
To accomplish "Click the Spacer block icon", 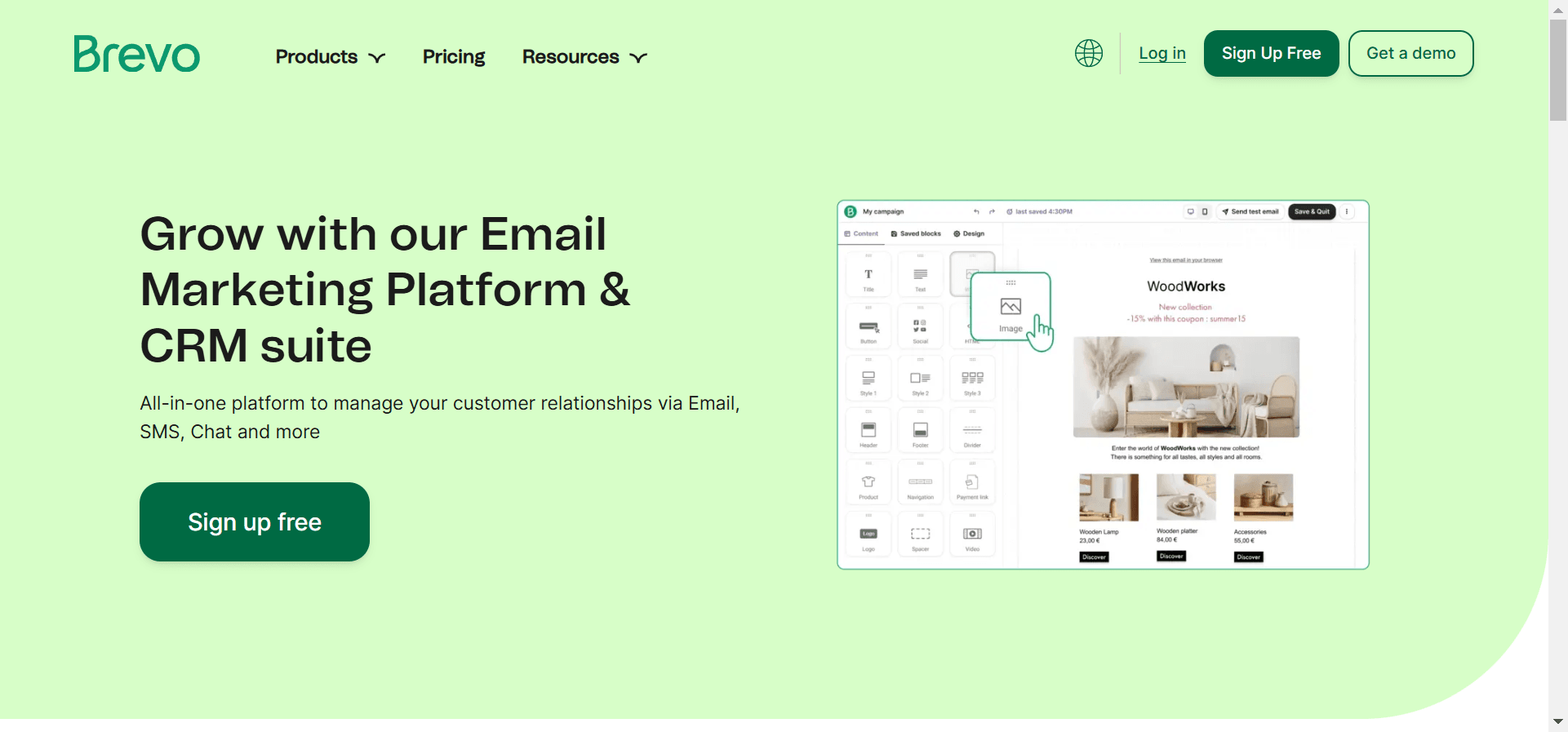I will [920, 535].
